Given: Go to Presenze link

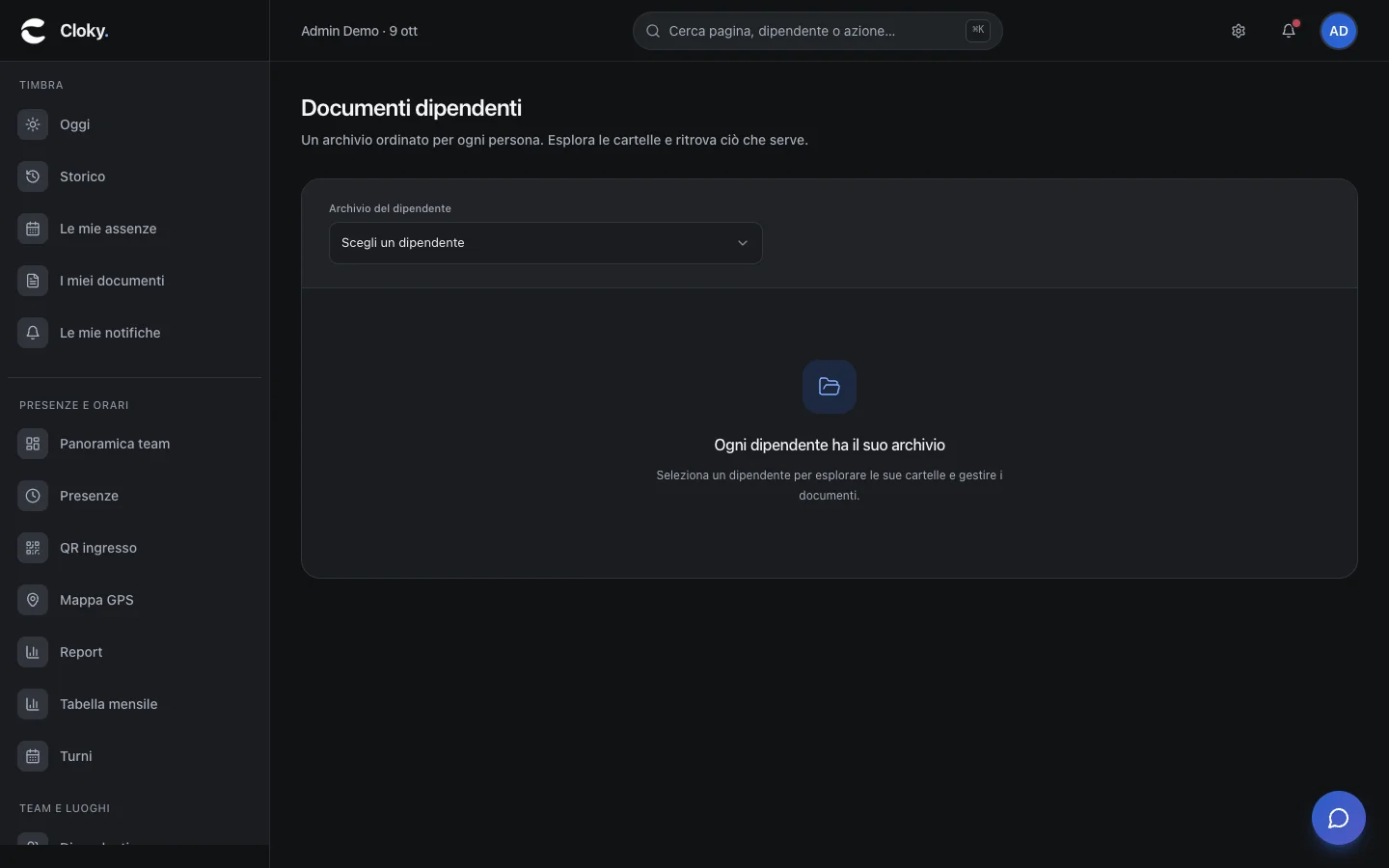Looking at the screenshot, I should pyautogui.click(x=134, y=496).
